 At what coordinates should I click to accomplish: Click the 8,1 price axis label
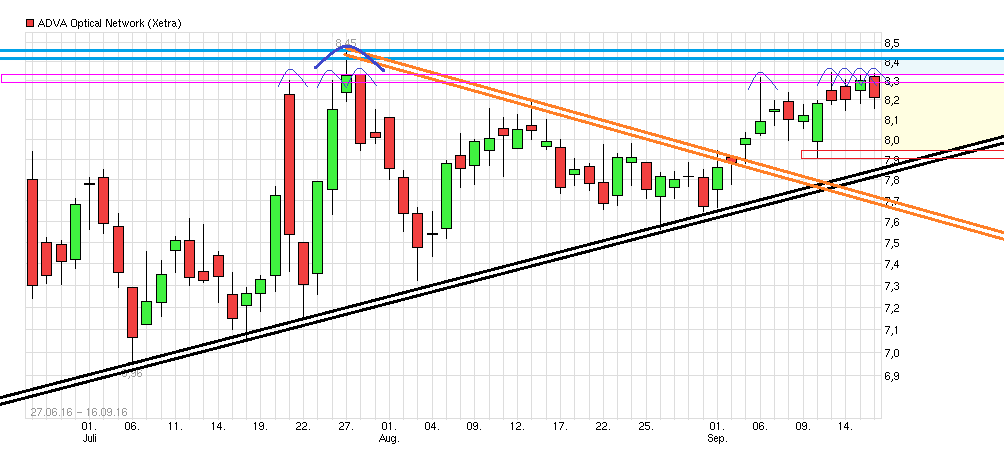[891, 120]
